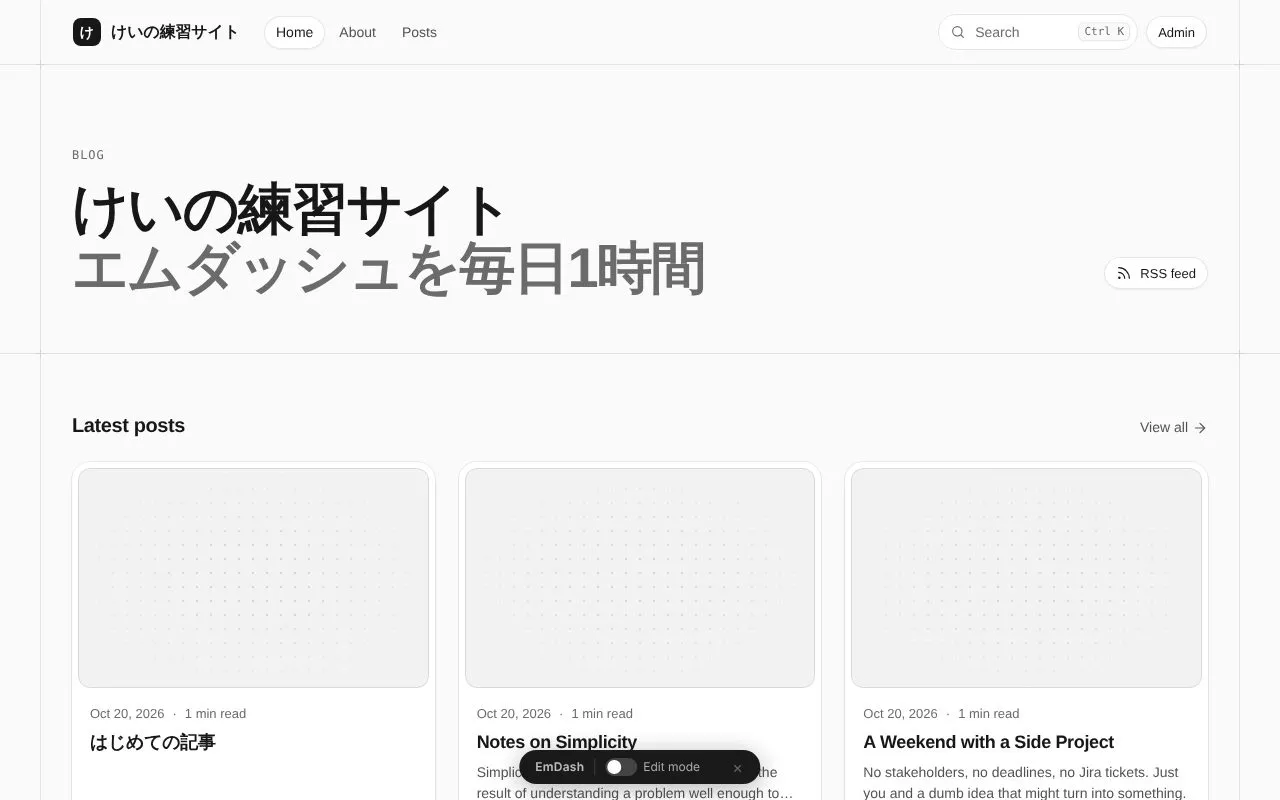1280x800 pixels.
Task: Click the View all link
Action: (x=1173, y=427)
